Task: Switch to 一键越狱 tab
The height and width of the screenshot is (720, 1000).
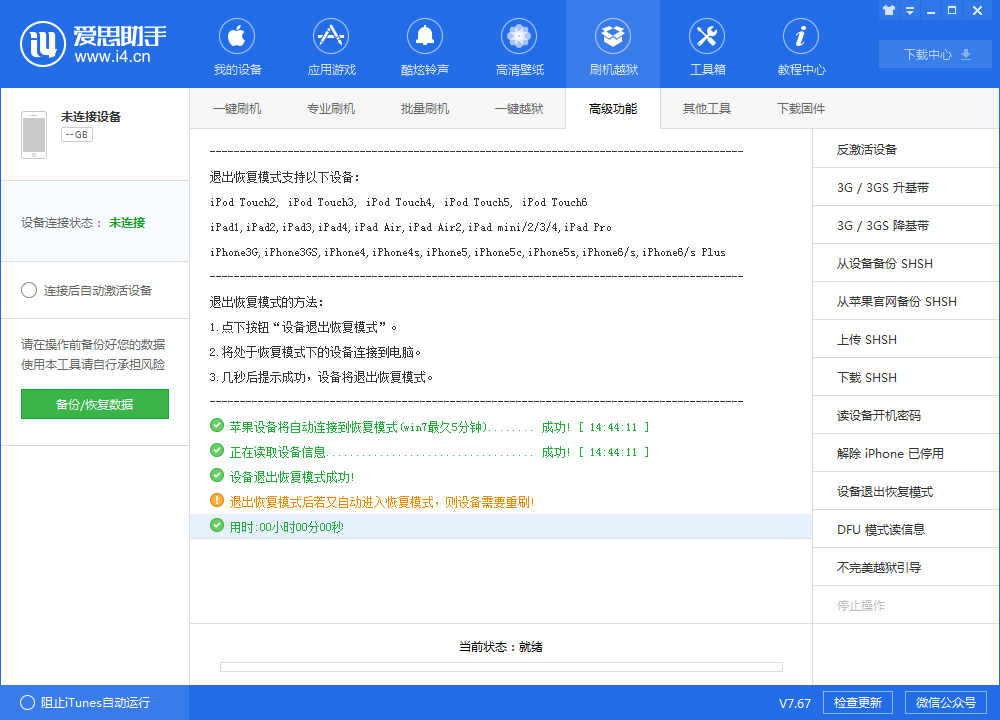Action: pyautogui.click(x=518, y=108)
